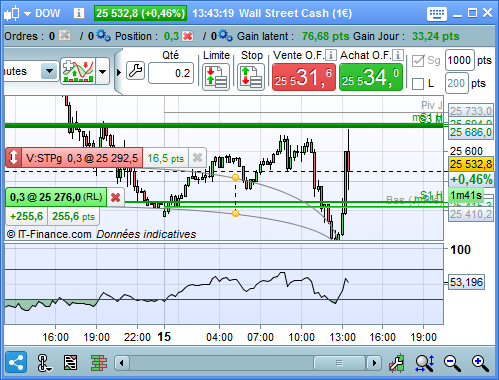
Task: Click the Limite order icon
Action: 216,77
